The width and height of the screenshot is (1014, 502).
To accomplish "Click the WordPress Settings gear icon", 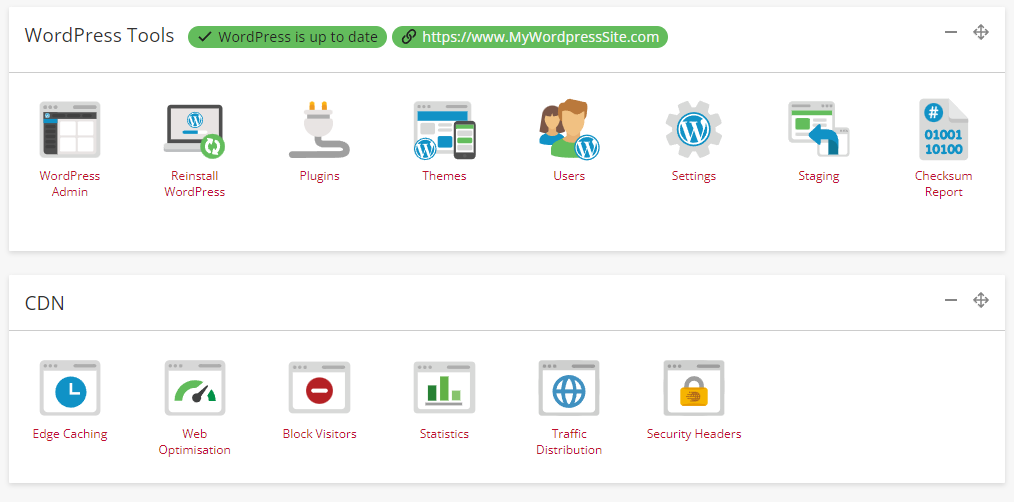I will (694, 130).
